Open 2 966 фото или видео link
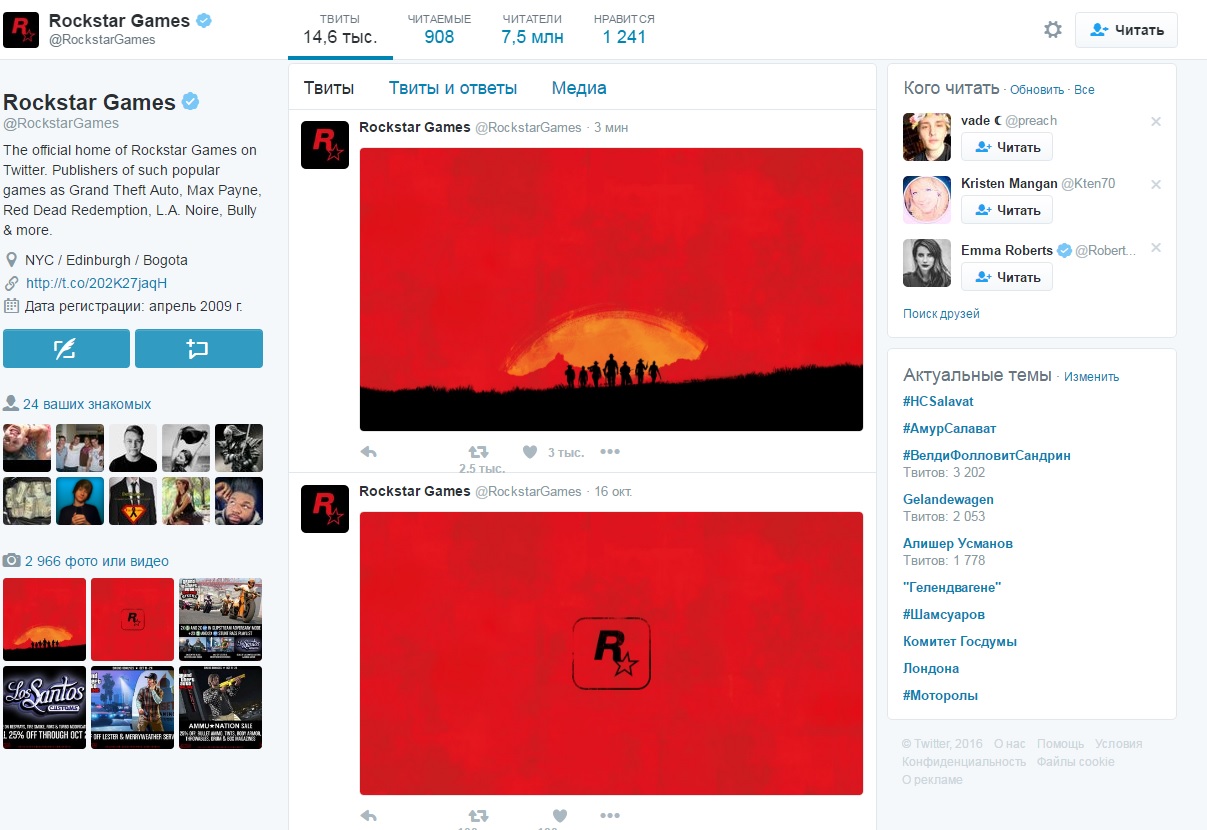 click(x=97, y=561)
